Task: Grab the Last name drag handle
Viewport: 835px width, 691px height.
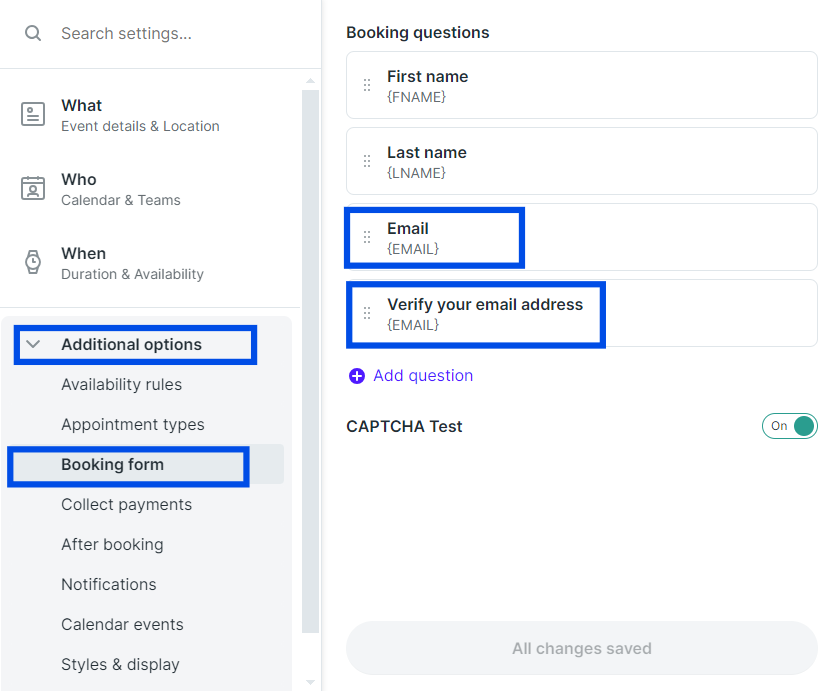Action: coord(367,161)
